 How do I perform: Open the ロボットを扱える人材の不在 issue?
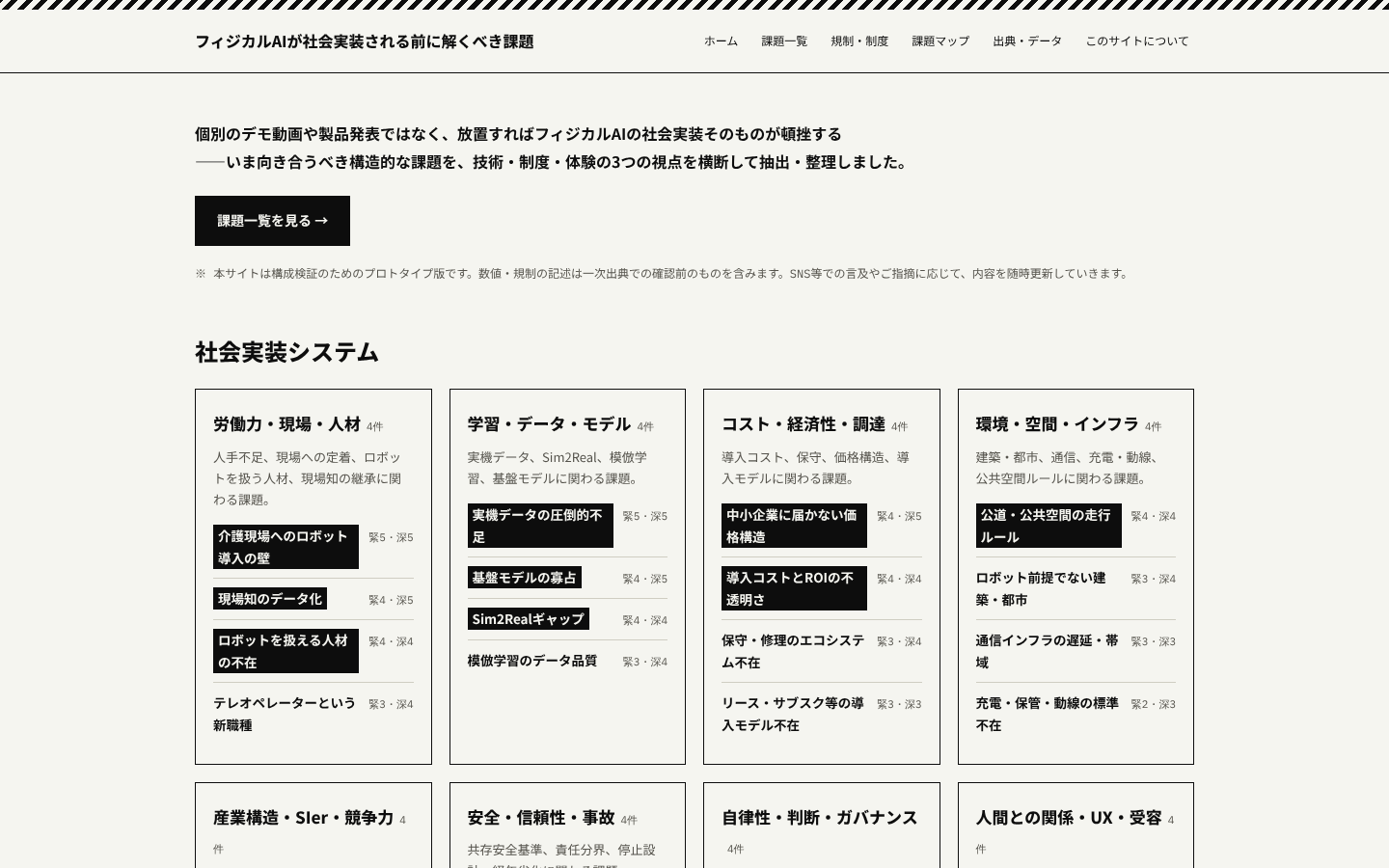click(x=286, y=651)
